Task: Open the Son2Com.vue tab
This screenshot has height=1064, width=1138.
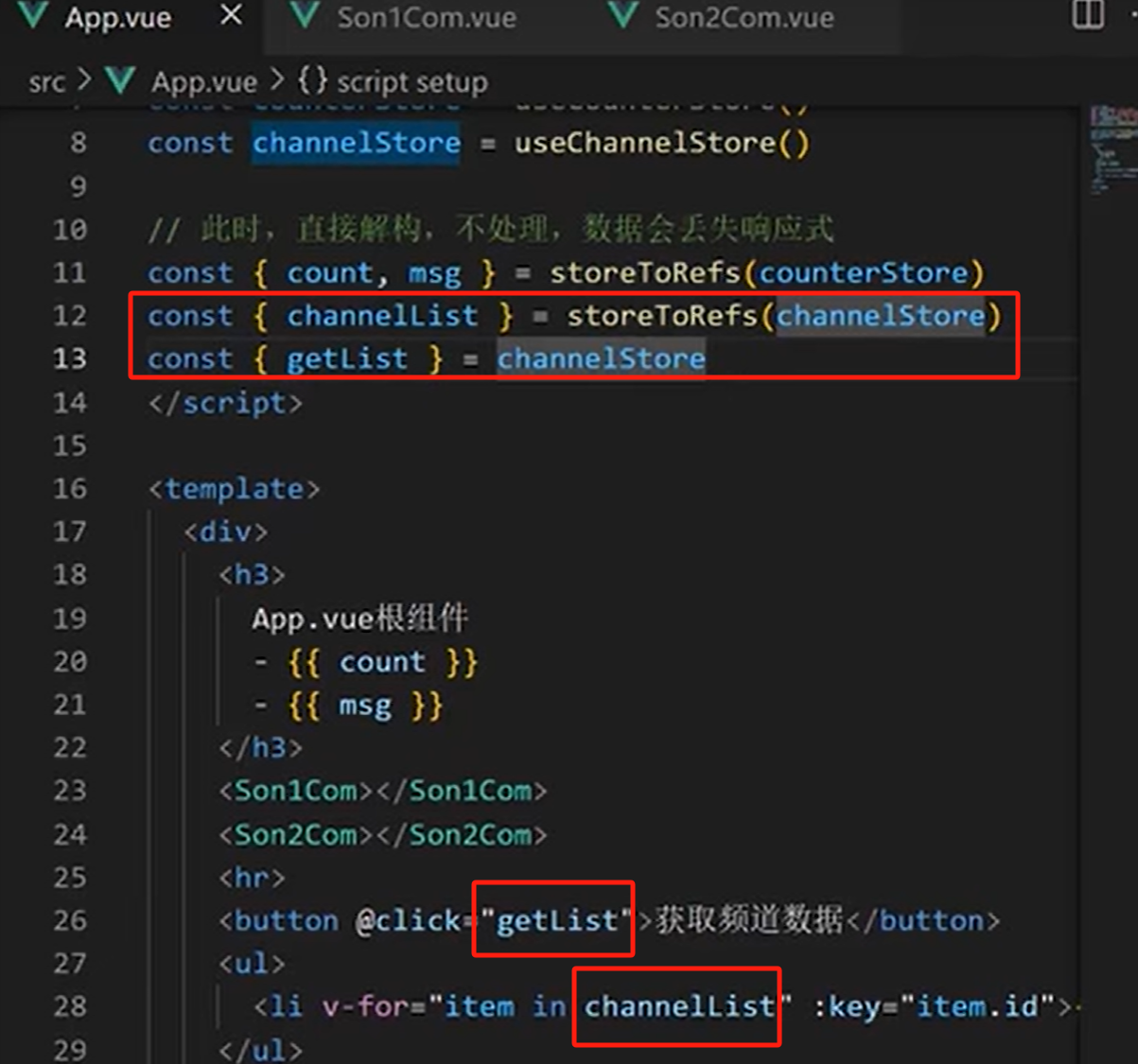Action: click(744, 18)
